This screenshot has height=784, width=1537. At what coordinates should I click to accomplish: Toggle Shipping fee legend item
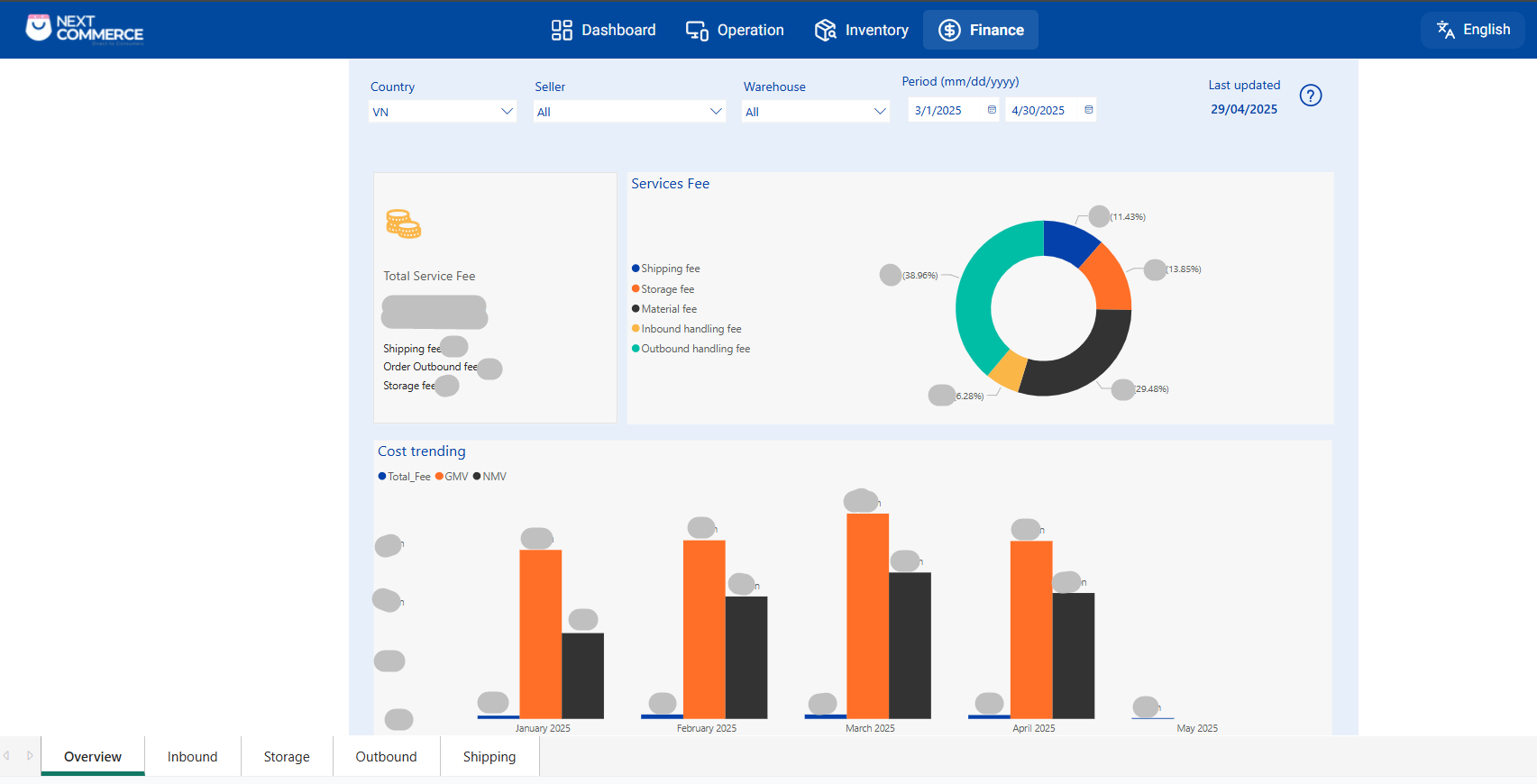click(665, 269)
